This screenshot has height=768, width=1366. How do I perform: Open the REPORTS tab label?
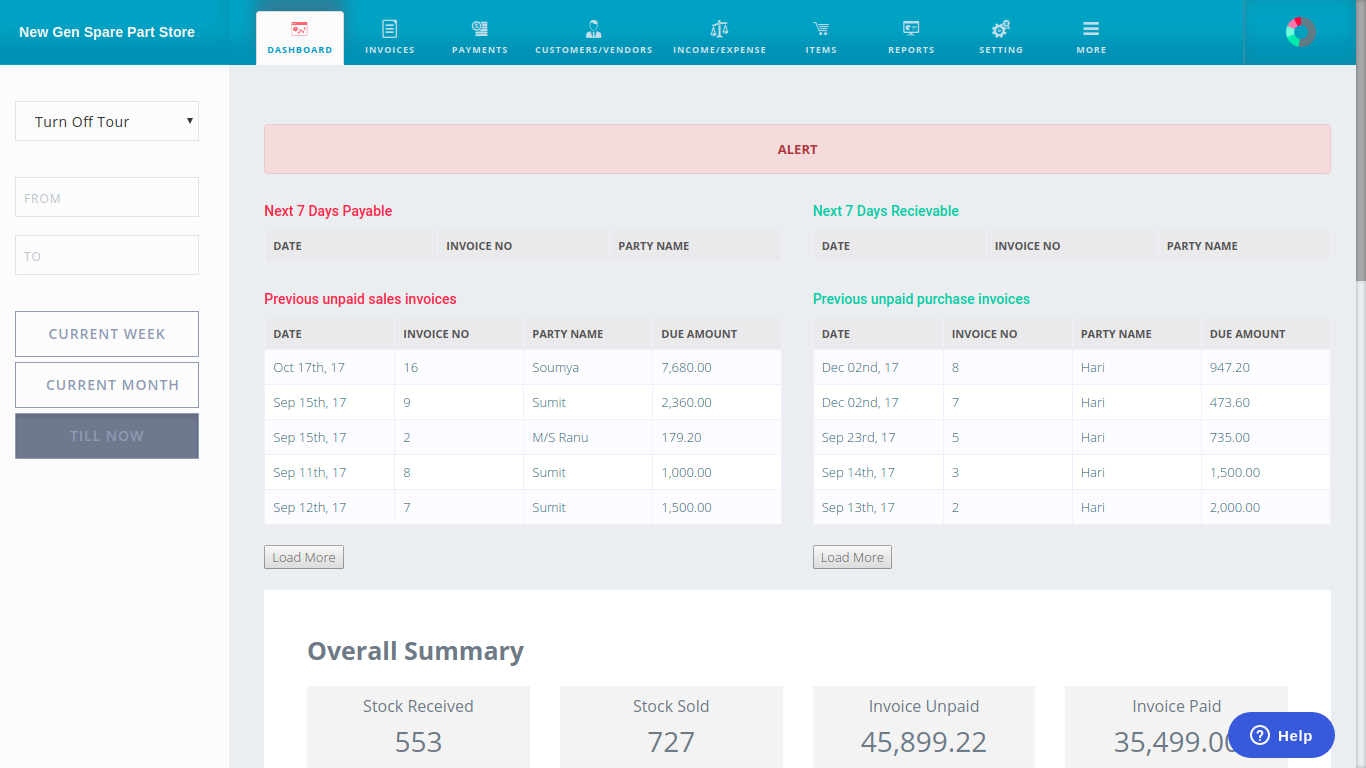(911, 50)
